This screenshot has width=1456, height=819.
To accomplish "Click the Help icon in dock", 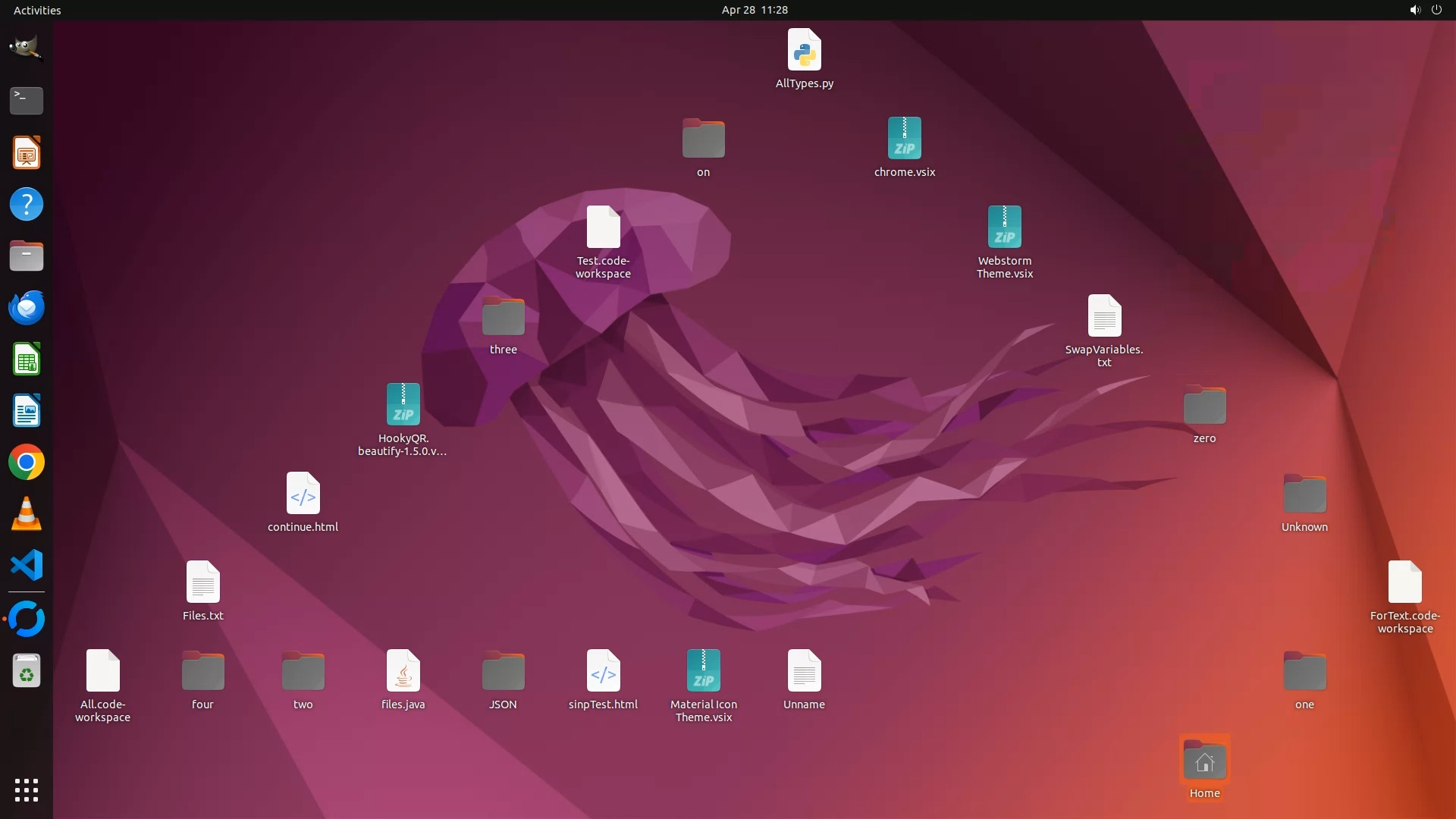I will (26, 205).
